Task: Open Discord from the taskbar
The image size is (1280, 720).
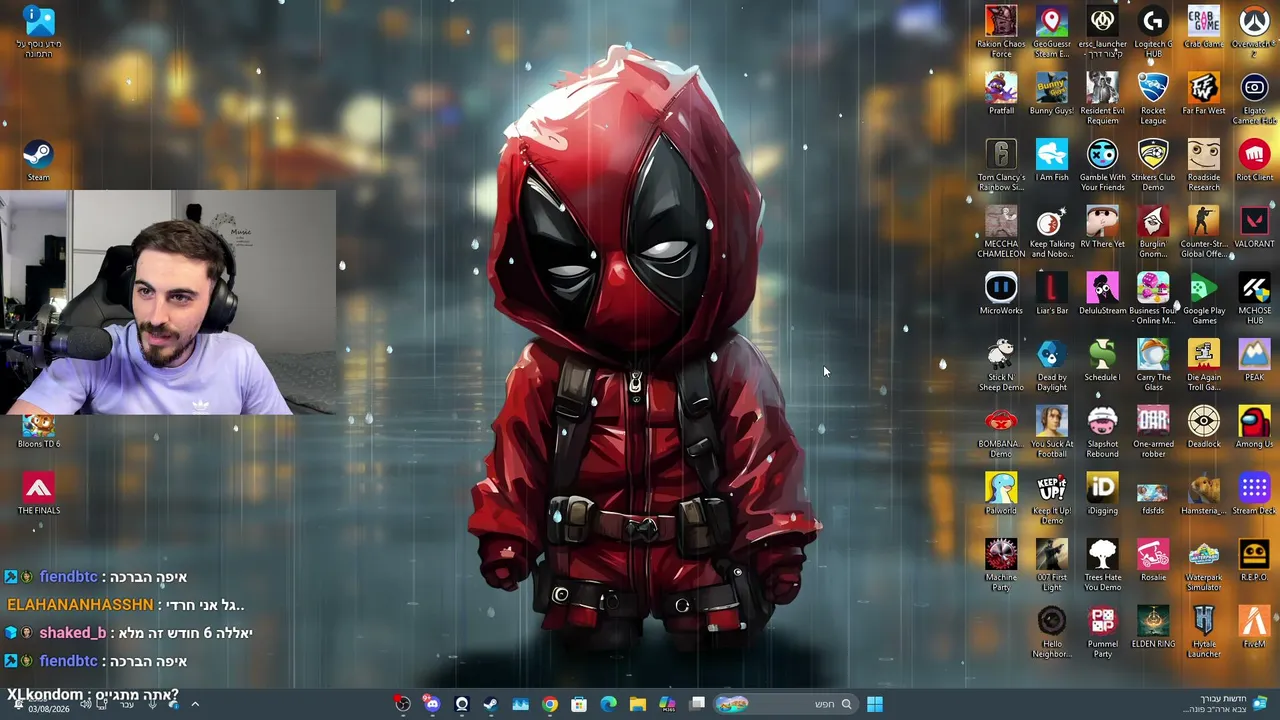Action: point(432,704)
